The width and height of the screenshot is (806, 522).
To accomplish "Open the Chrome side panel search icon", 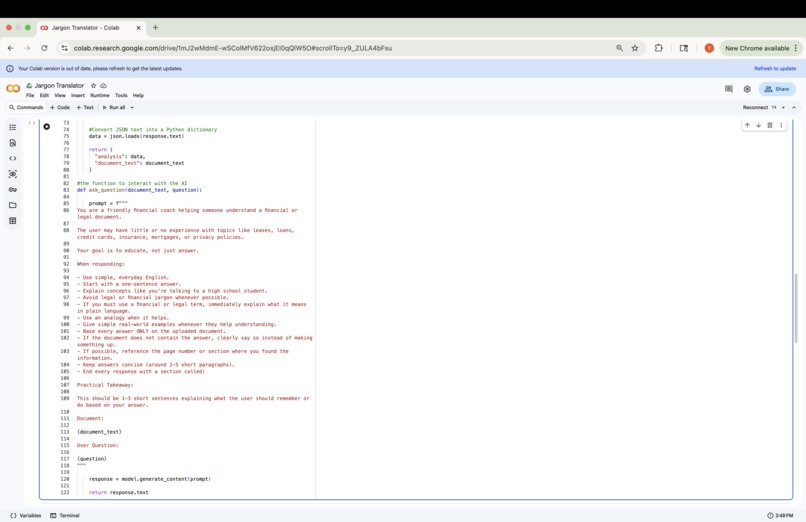I will tap(684, 48).
